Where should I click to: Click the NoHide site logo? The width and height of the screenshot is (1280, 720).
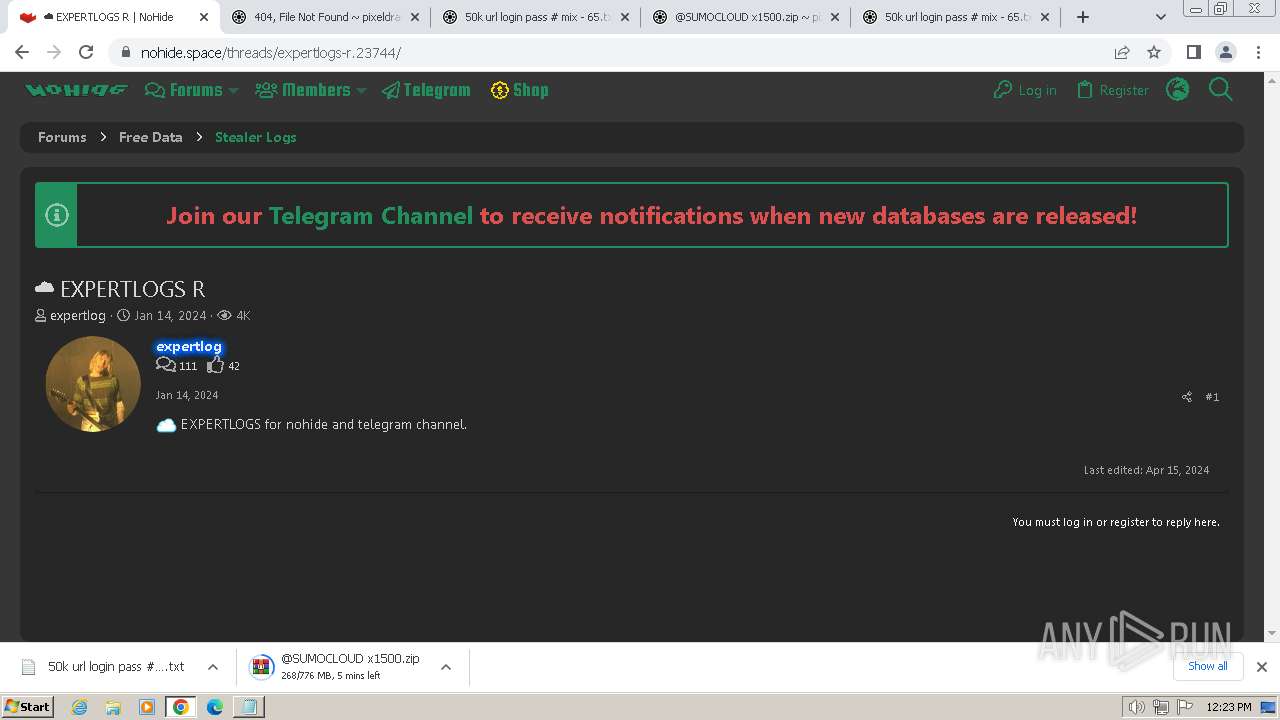click(x=76, y=90)
